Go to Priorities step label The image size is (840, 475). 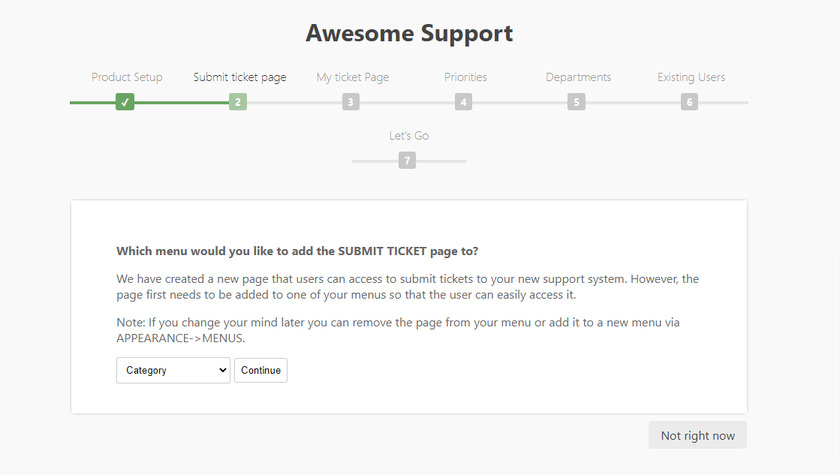pyautogui.click(x=466, y=77)
